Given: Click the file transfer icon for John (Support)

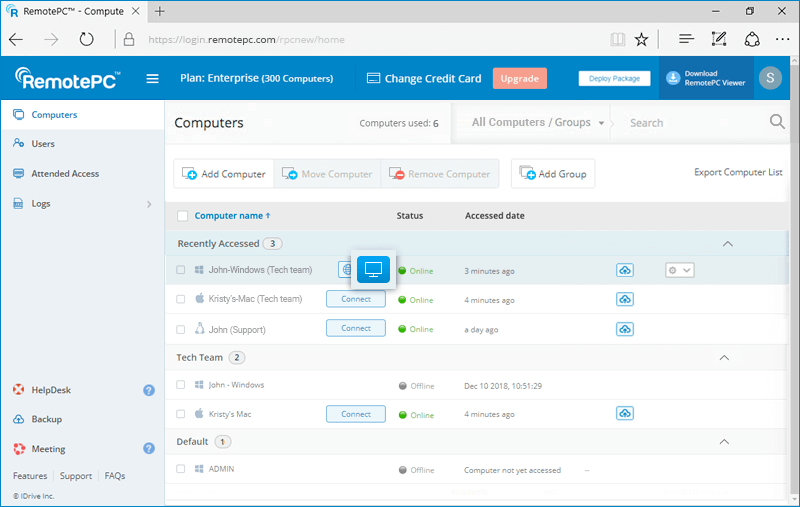Looking at the screenshot, I should click(624, 329).
